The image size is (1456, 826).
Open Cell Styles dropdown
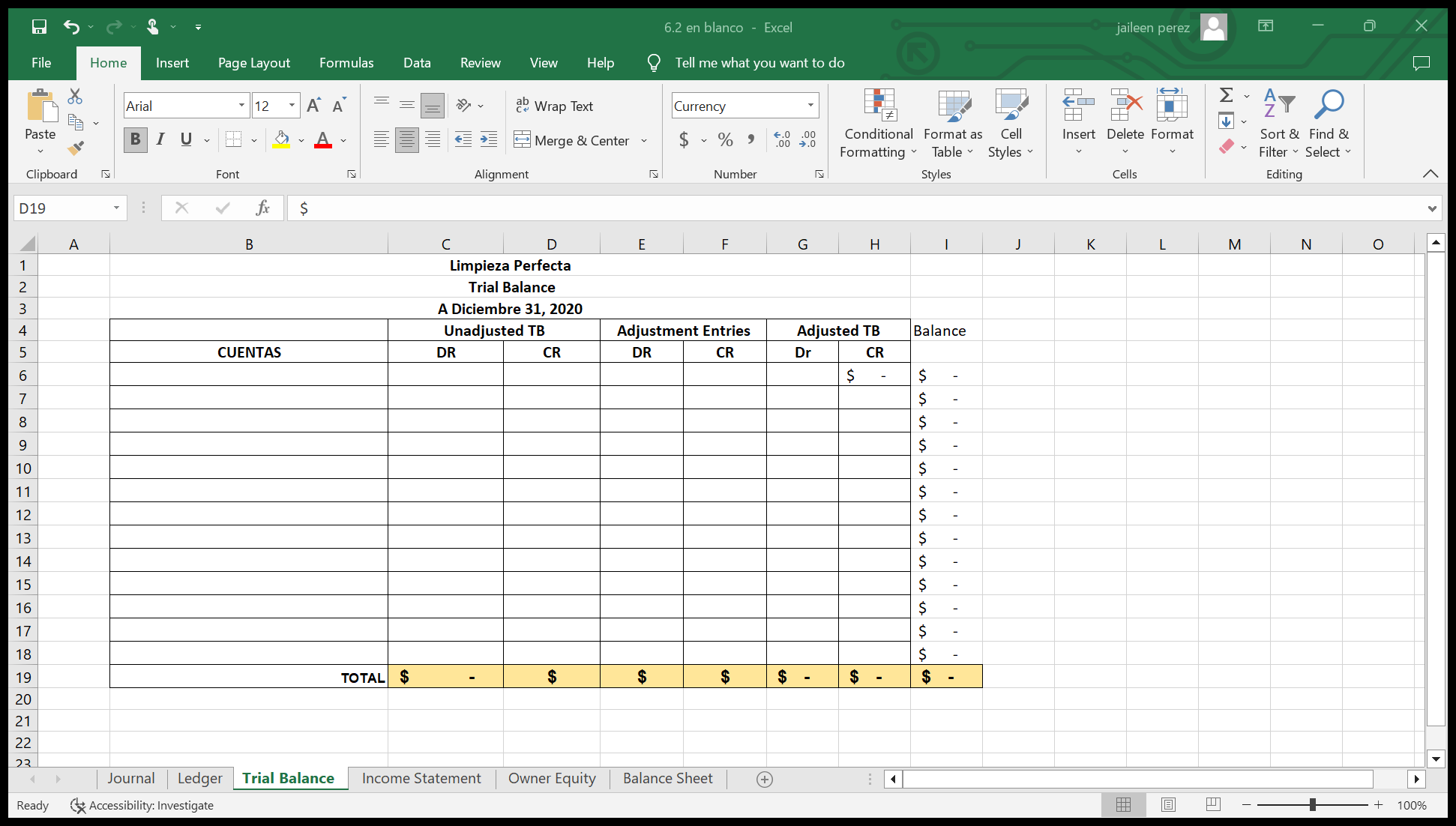coord(1011,124)
